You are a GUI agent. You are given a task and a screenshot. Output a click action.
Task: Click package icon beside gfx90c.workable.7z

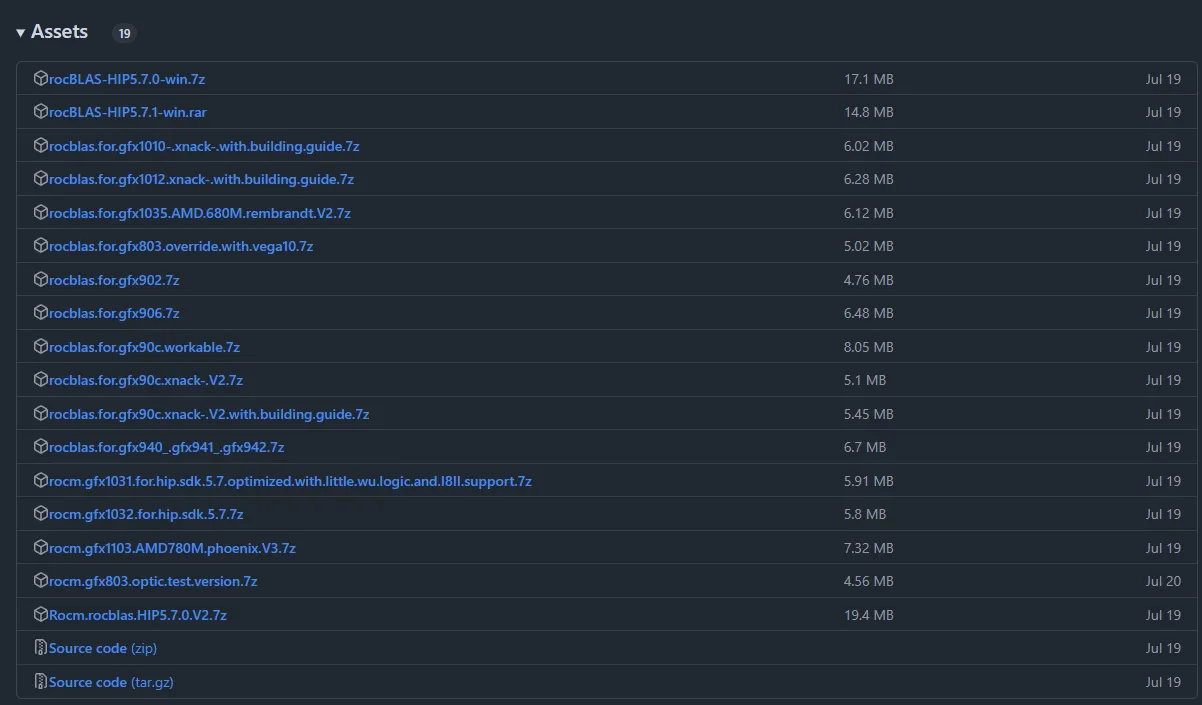click(x=41, y=346)
